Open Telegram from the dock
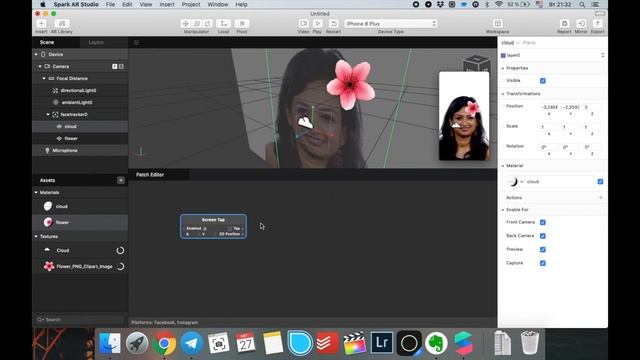The height and width of the screenshot is (360, 640). [x=191, y=343]
